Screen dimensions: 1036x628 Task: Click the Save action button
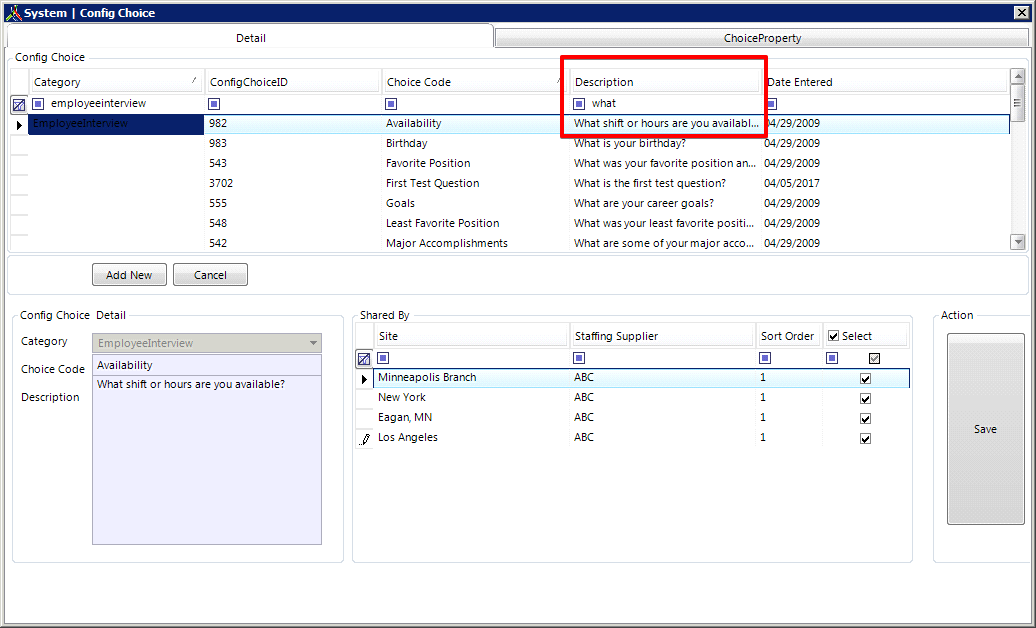coord(985,429)
